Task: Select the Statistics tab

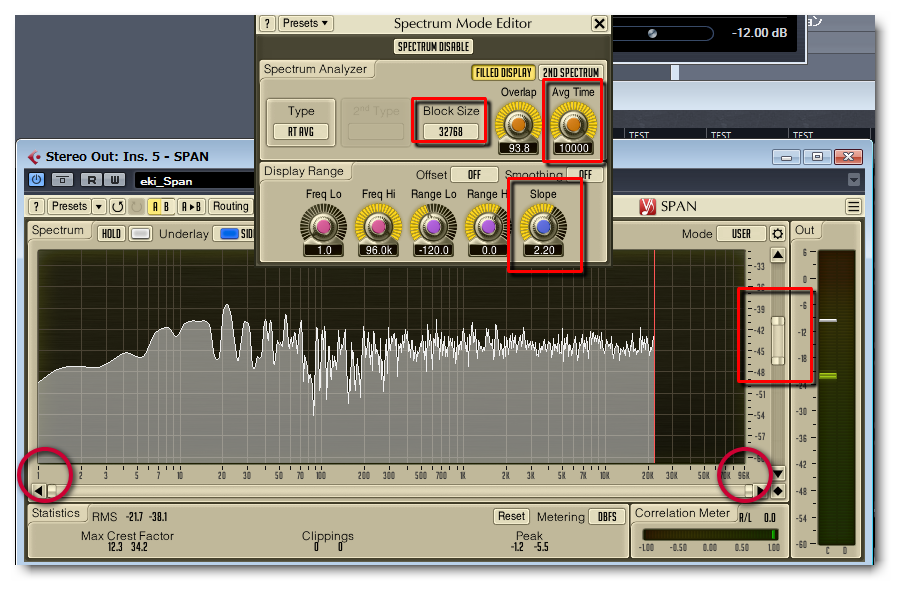Action: coord(56,513)
